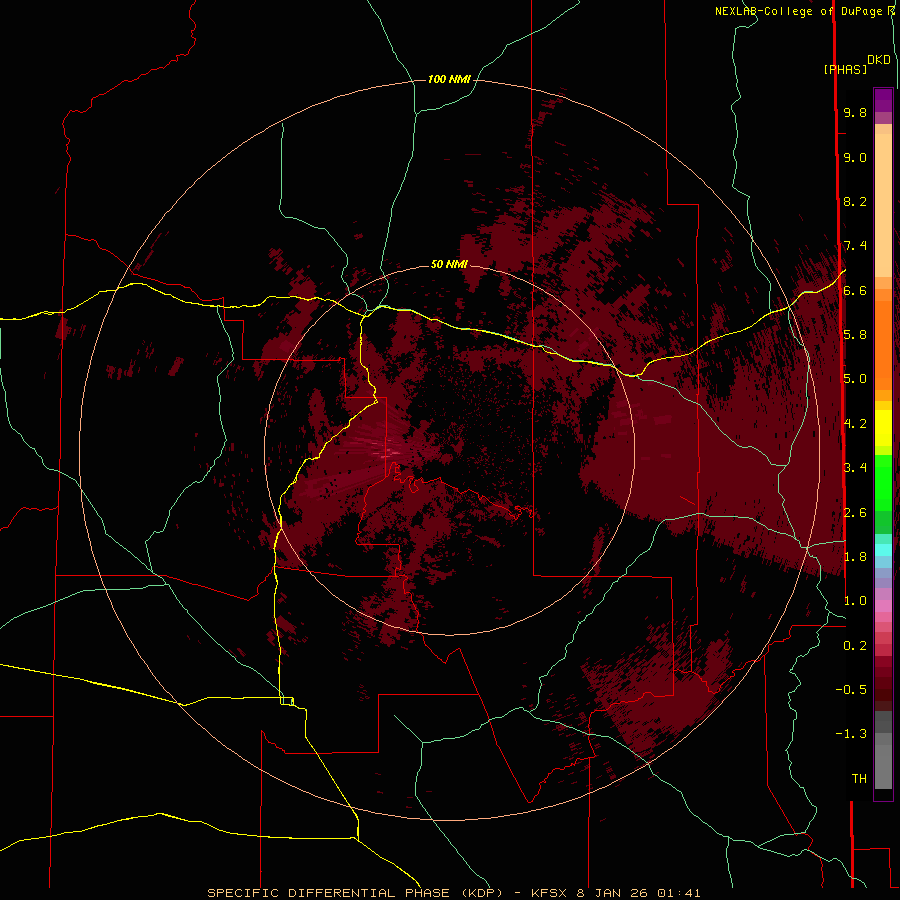Screen dimensions: 900x900
Task: Click the 4.2 value on color scale
Action: pyautogui.click(x=855, y=424)
